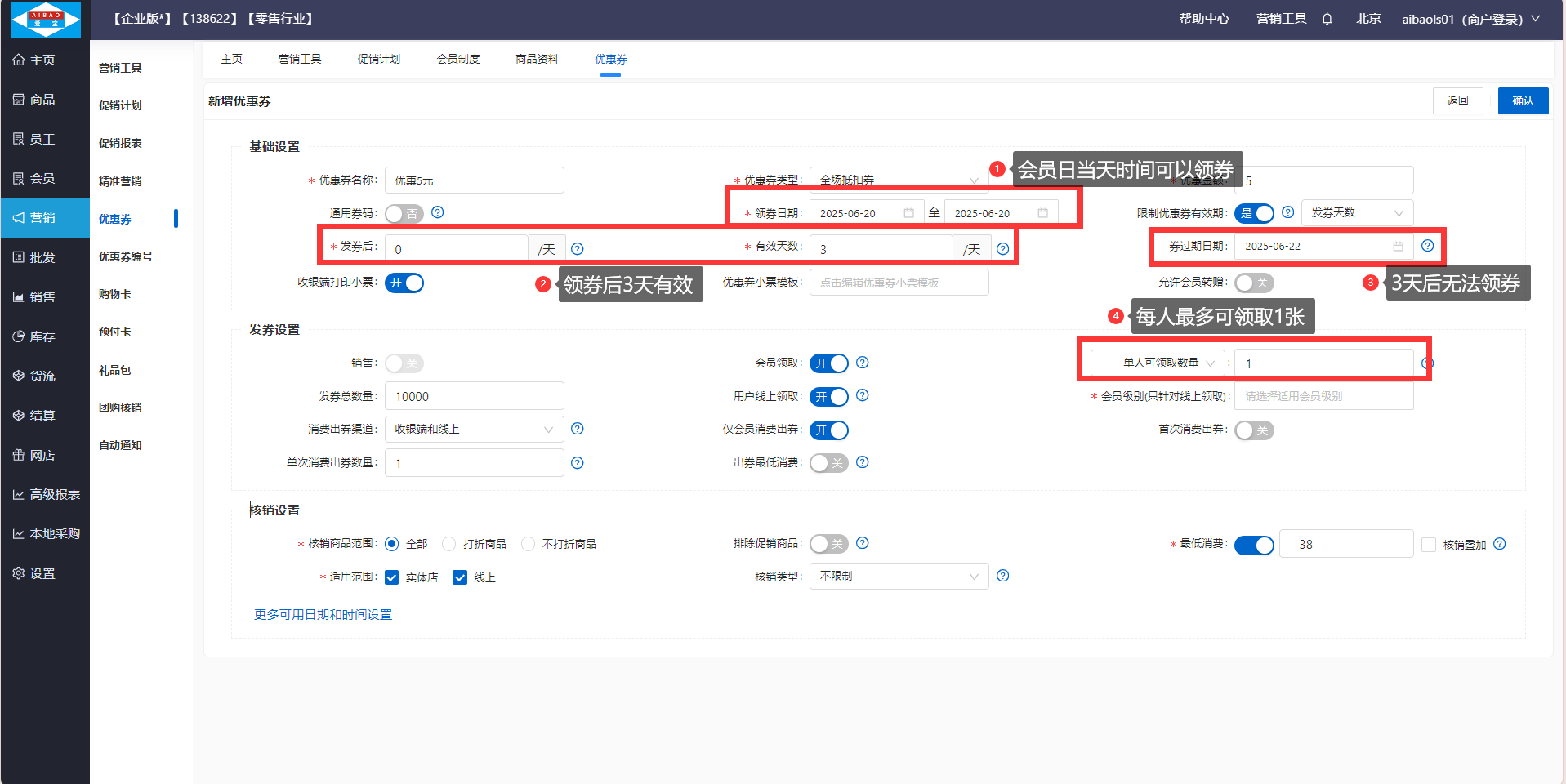This screenshot has width=1566, height=784.
Task: Select the 打折商品 radio button
Action: coord(449,544)
